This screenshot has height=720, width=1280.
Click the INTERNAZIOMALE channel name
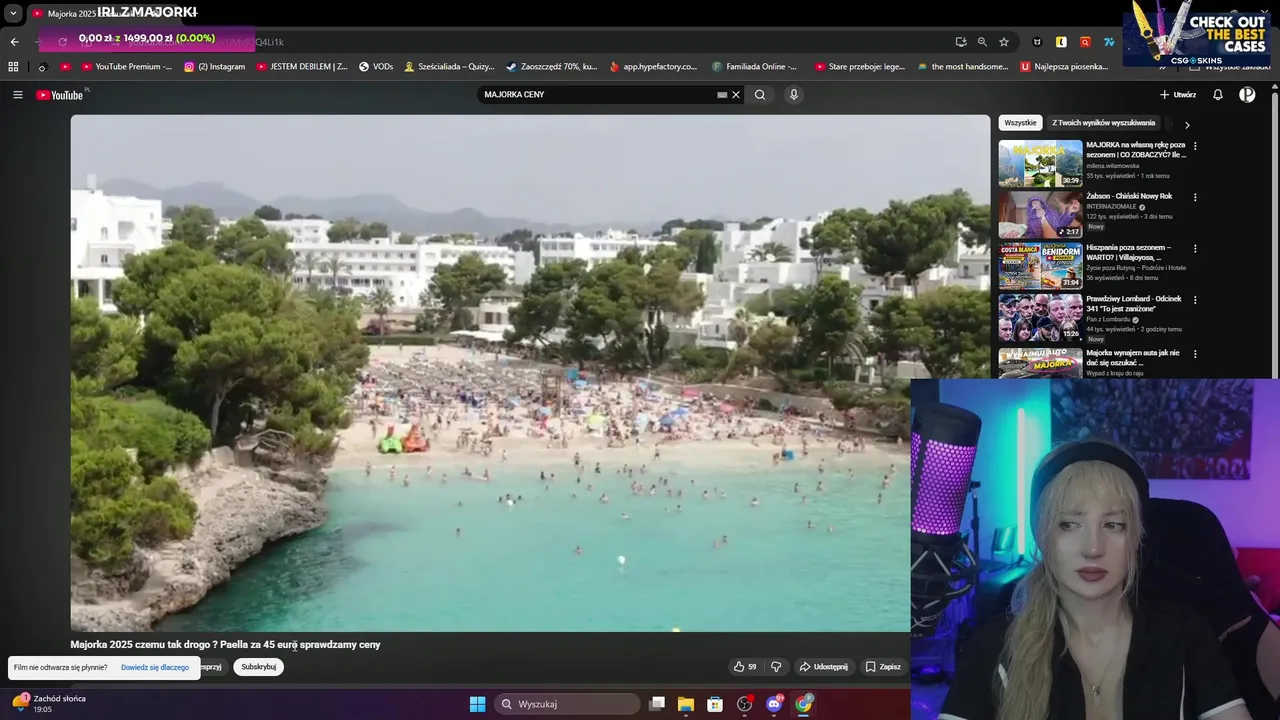coord(1111,207)
